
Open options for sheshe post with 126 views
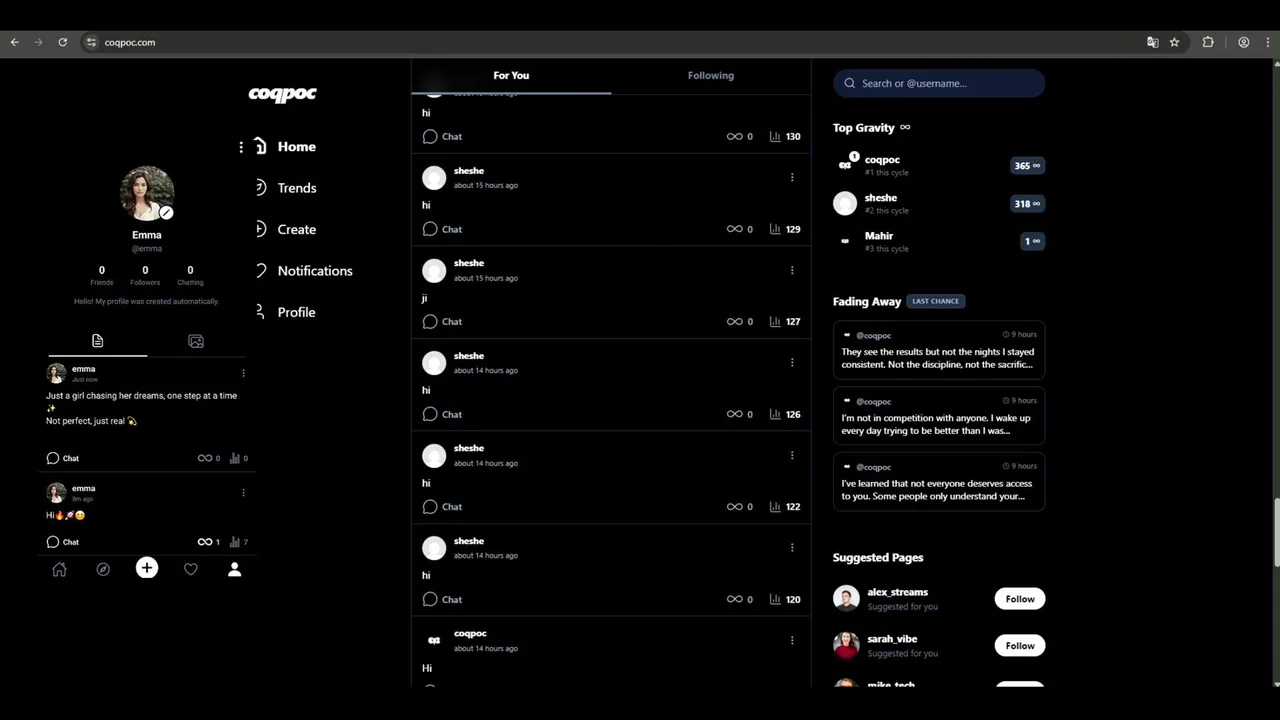[x=792, y=362]
